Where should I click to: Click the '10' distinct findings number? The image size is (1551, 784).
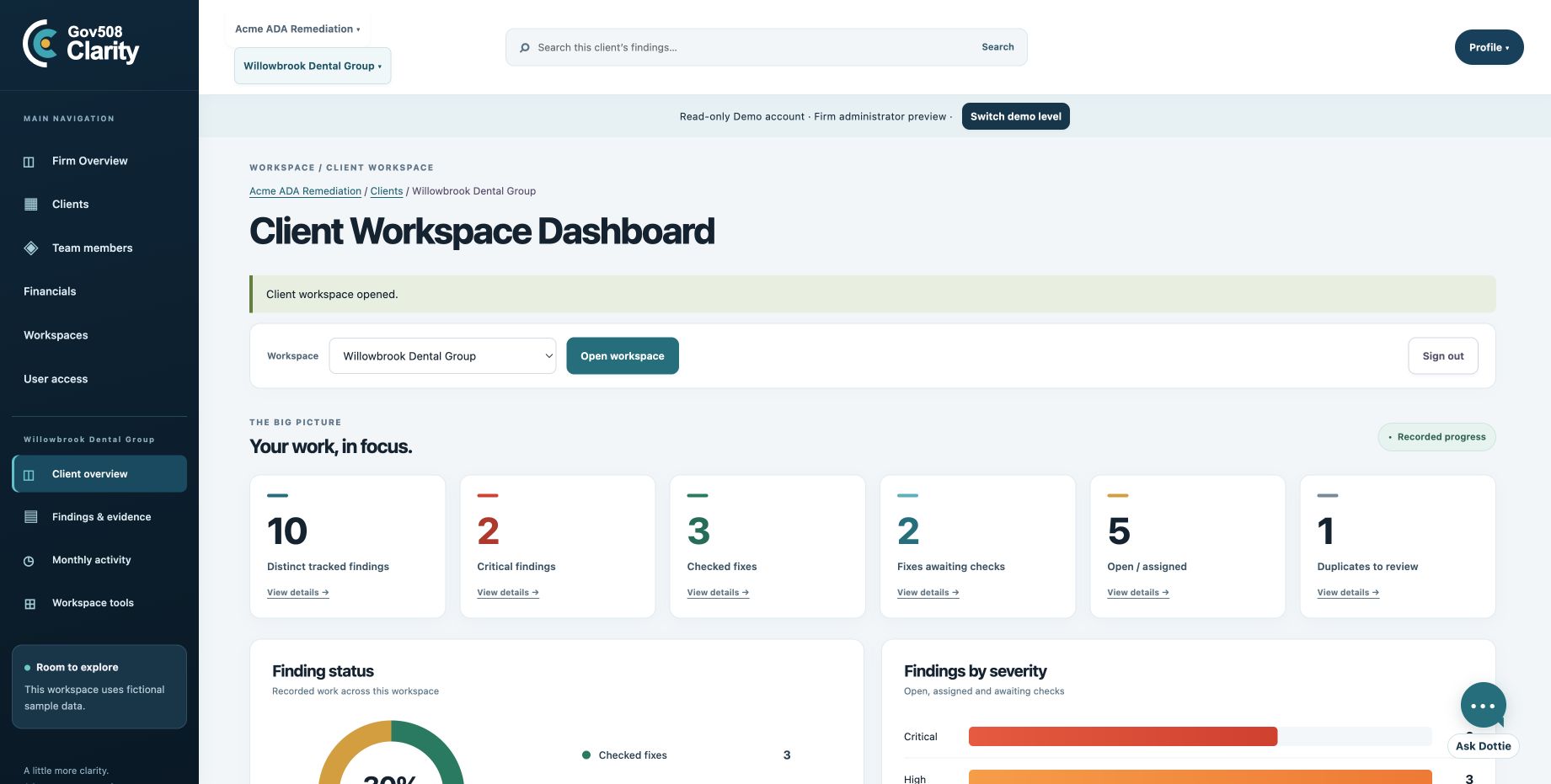tap(287, 531)
